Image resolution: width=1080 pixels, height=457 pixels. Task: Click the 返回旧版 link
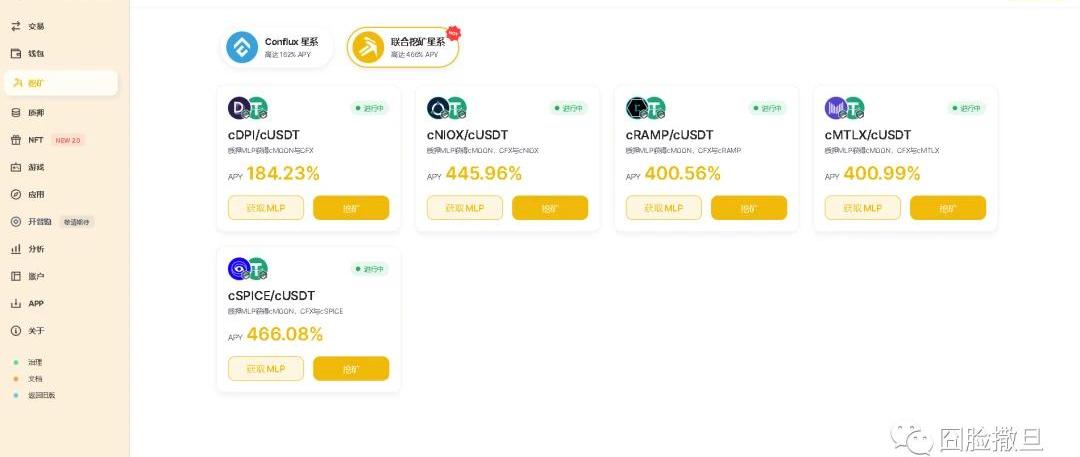pos(41,395)
